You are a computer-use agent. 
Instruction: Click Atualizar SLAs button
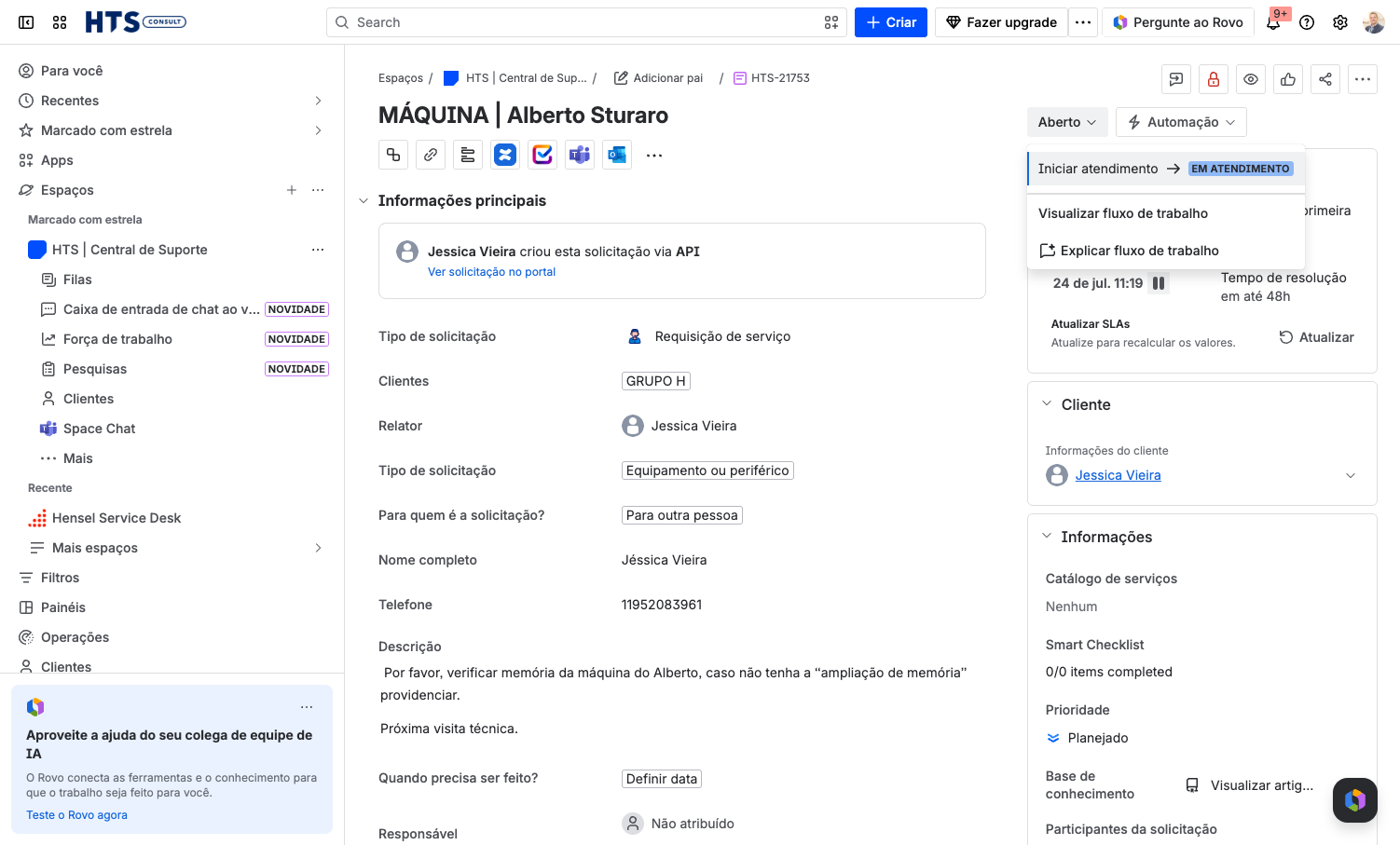coord(1316,337)
